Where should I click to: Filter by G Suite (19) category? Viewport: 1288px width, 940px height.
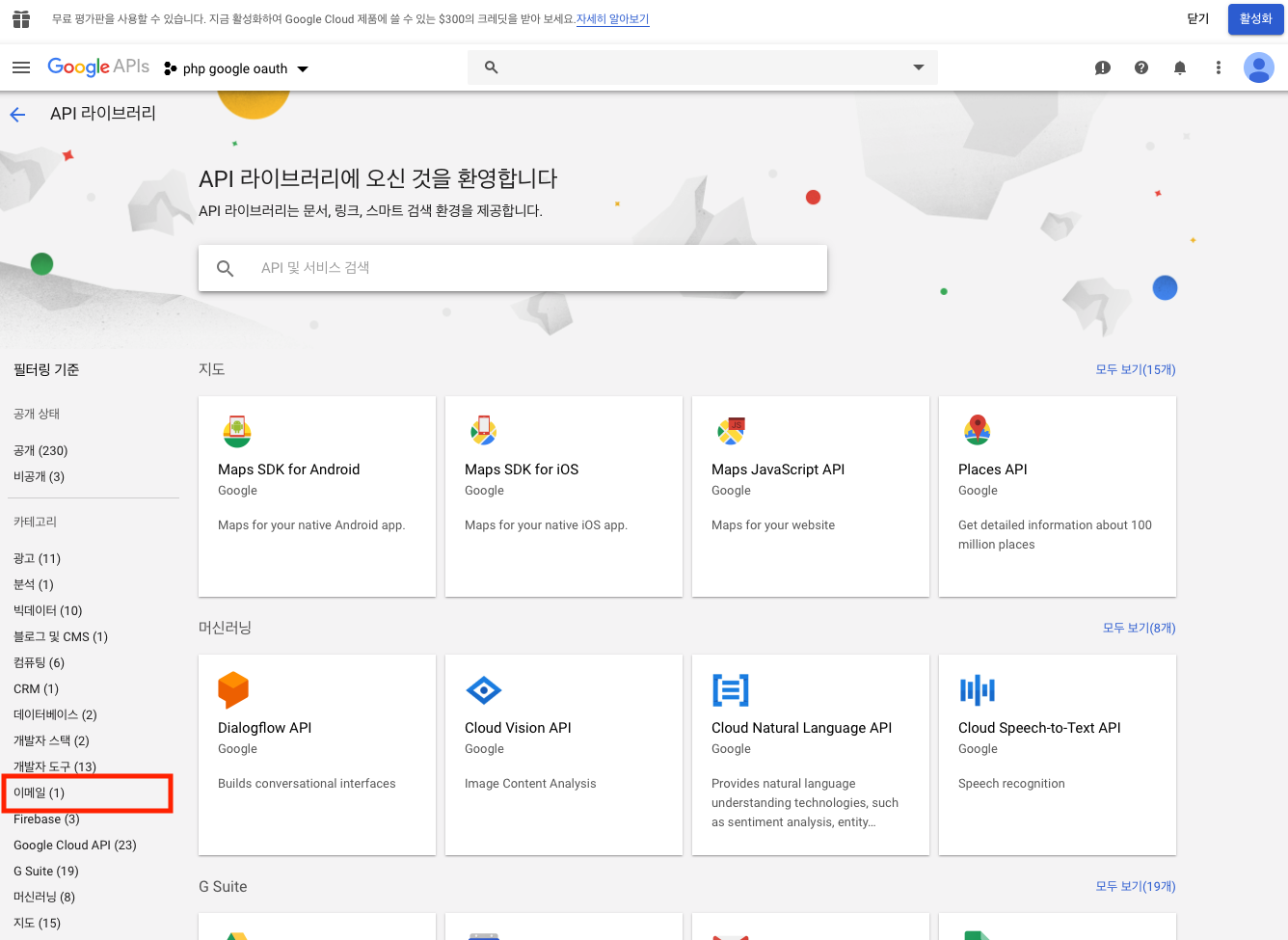pyautogui.click(x=46, y=871)
